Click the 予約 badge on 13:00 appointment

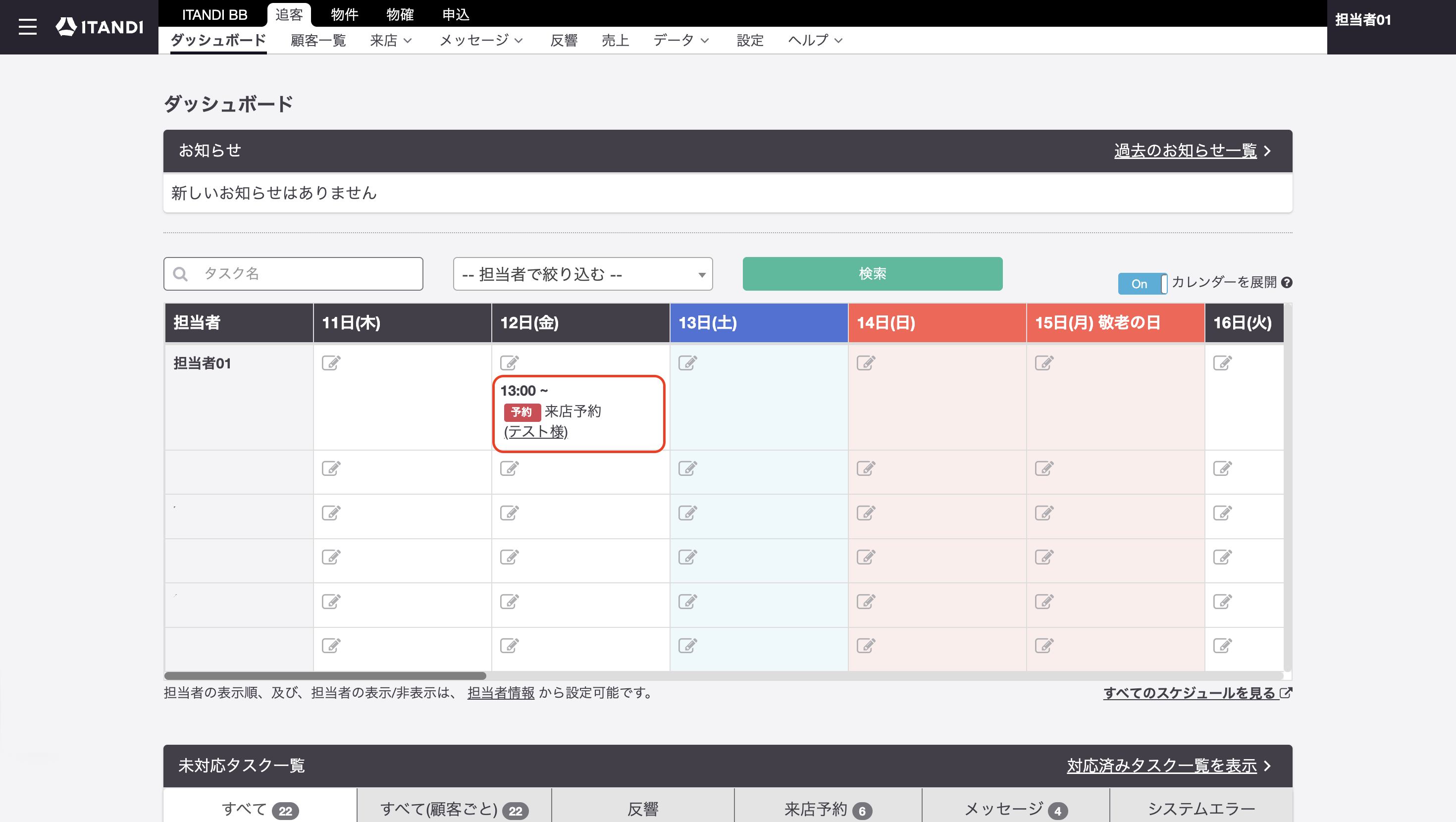pyautogui.click(x=521, y=411)
